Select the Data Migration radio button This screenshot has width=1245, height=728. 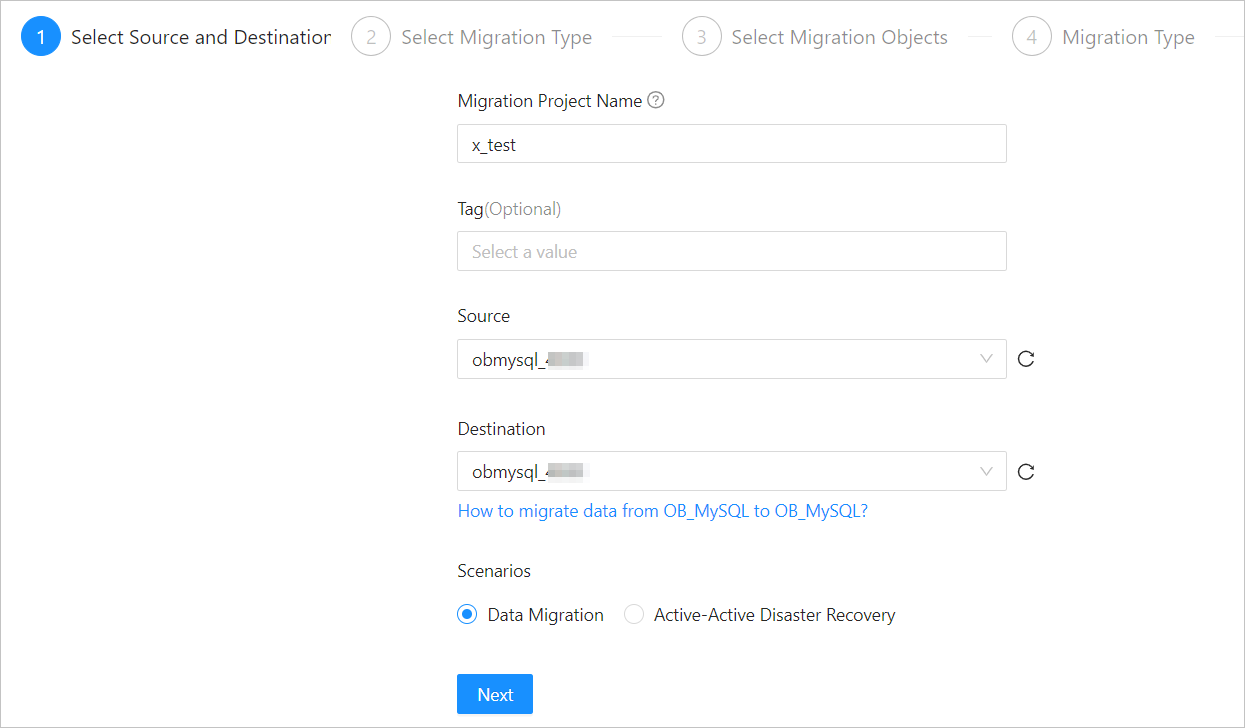pos(467,615)
